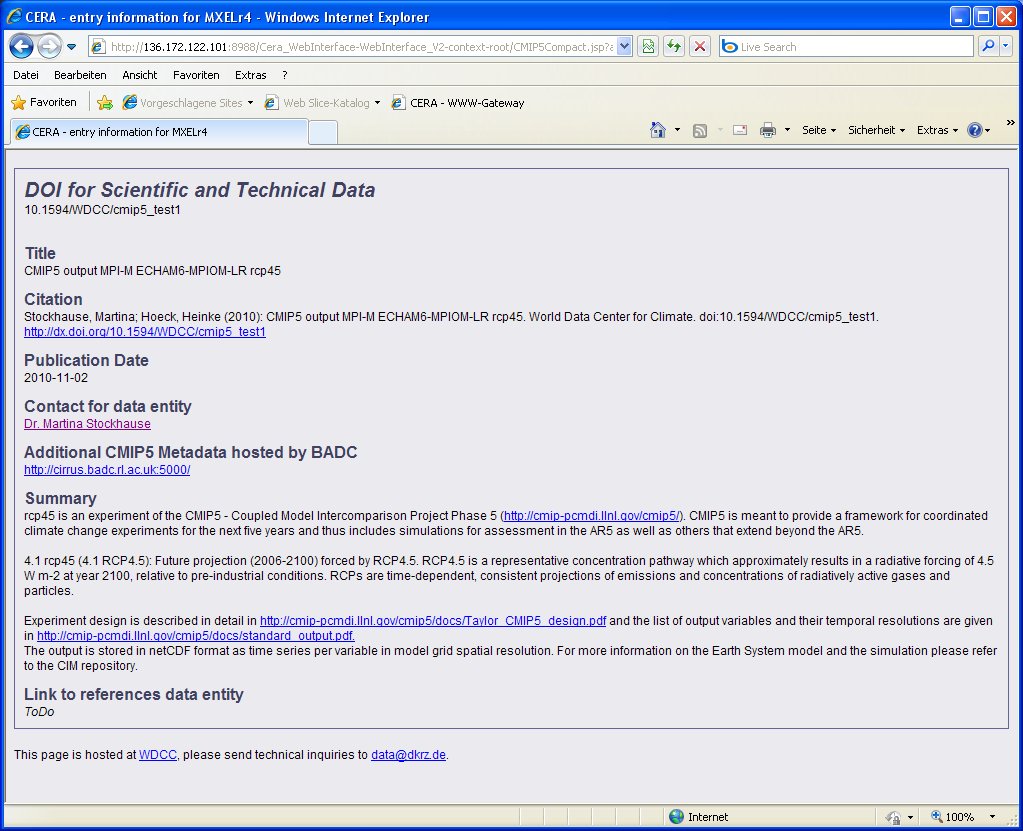Open the Ansicht menu
The image size is (1023, 831).
(x=139, y=75)
